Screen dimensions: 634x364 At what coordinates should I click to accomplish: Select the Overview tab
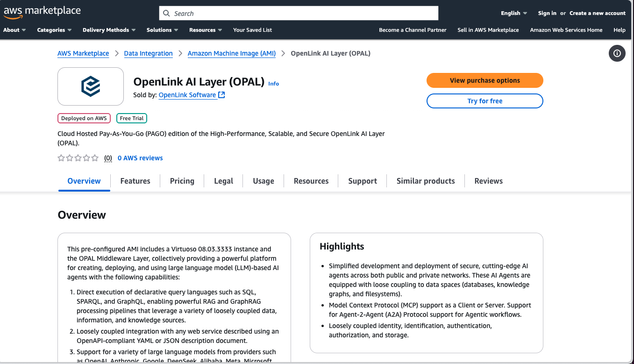(x=84, y=181)
